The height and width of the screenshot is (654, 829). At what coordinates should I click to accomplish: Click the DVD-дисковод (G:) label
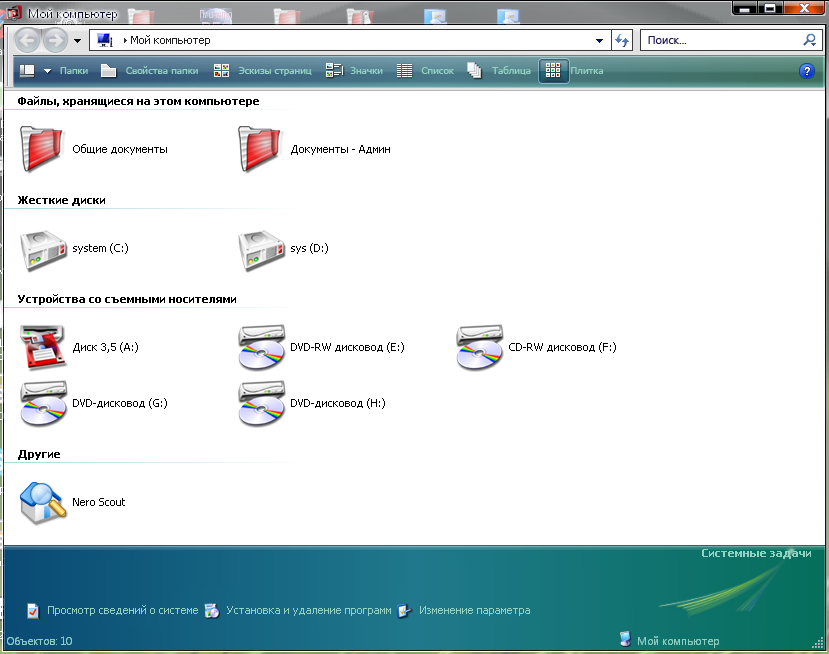[x=120, y=403]
